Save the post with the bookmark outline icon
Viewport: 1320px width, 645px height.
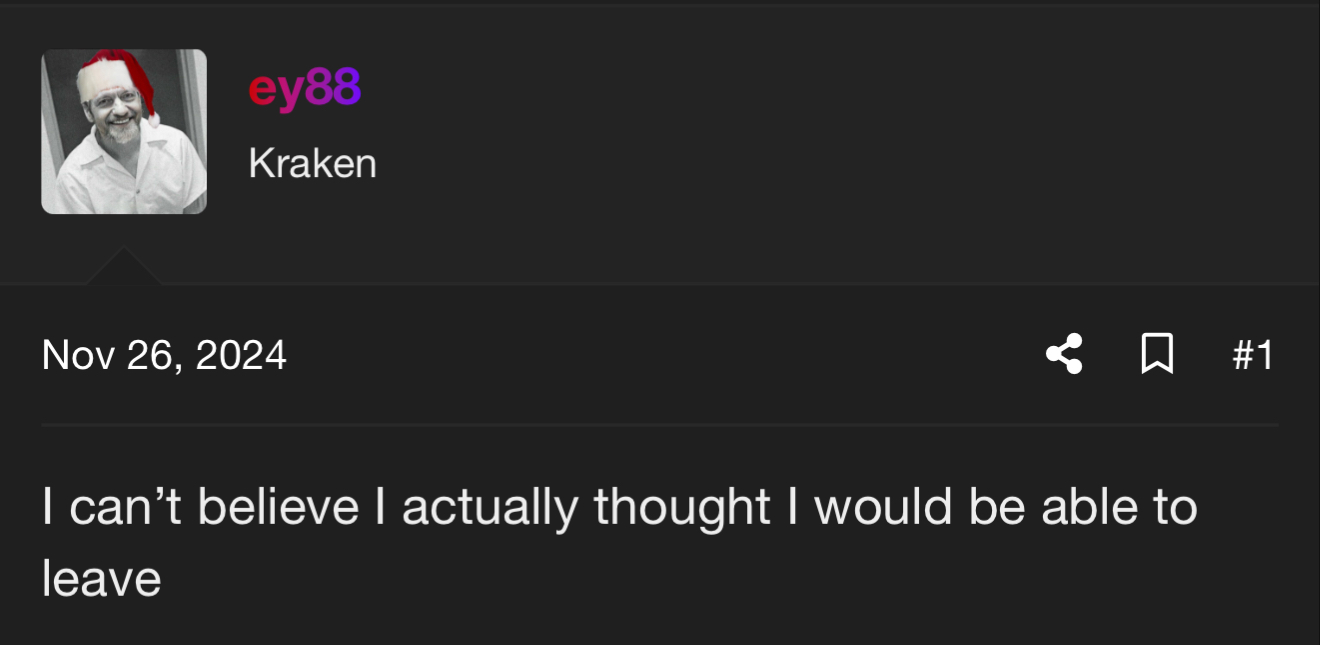pyautogui.click(x=1157, y=355)
